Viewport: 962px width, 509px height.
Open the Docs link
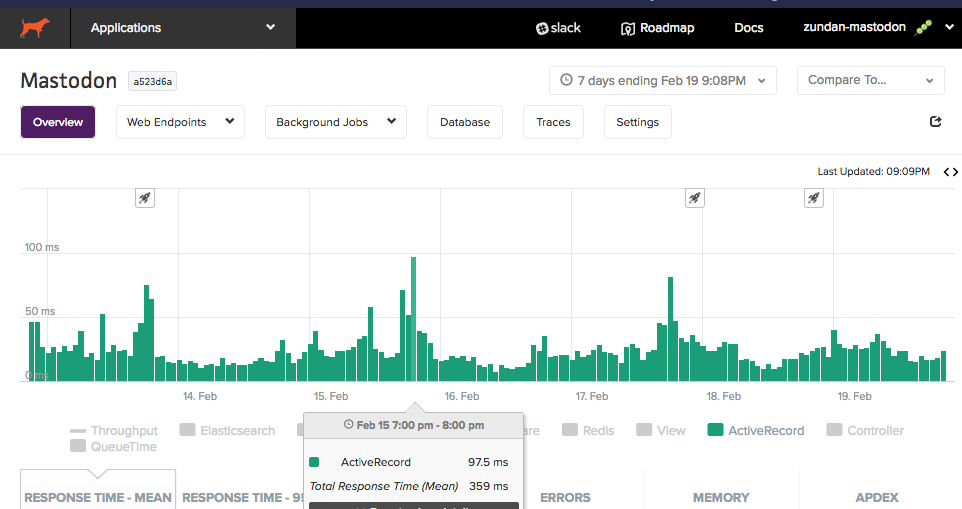(x=748, y=28)
